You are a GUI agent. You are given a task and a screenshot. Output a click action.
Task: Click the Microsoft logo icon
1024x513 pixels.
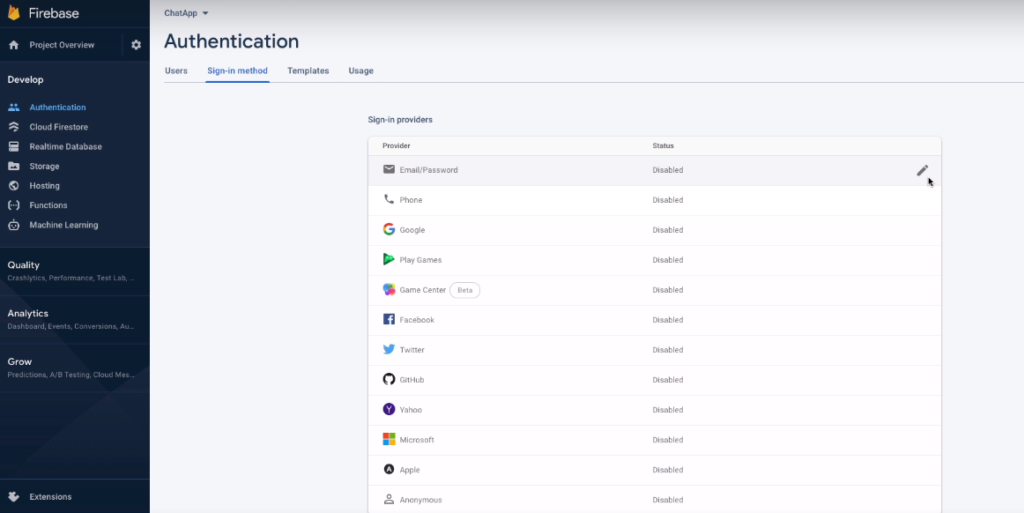point(389,440)
